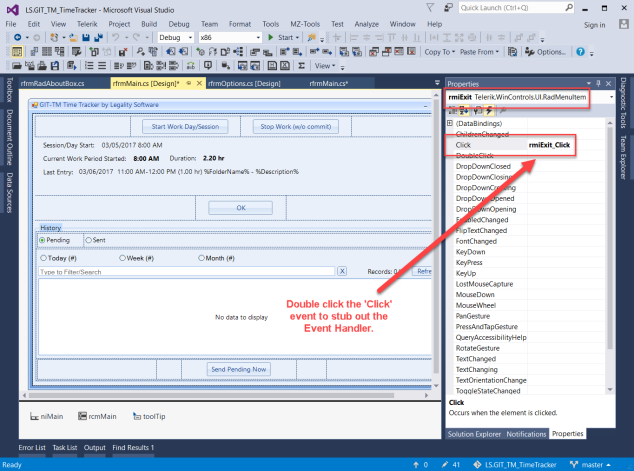Viewport: 634px width, 471px height.
Task: Click the MZ-Tools Options wrench icon
Action: pos(530,52)
